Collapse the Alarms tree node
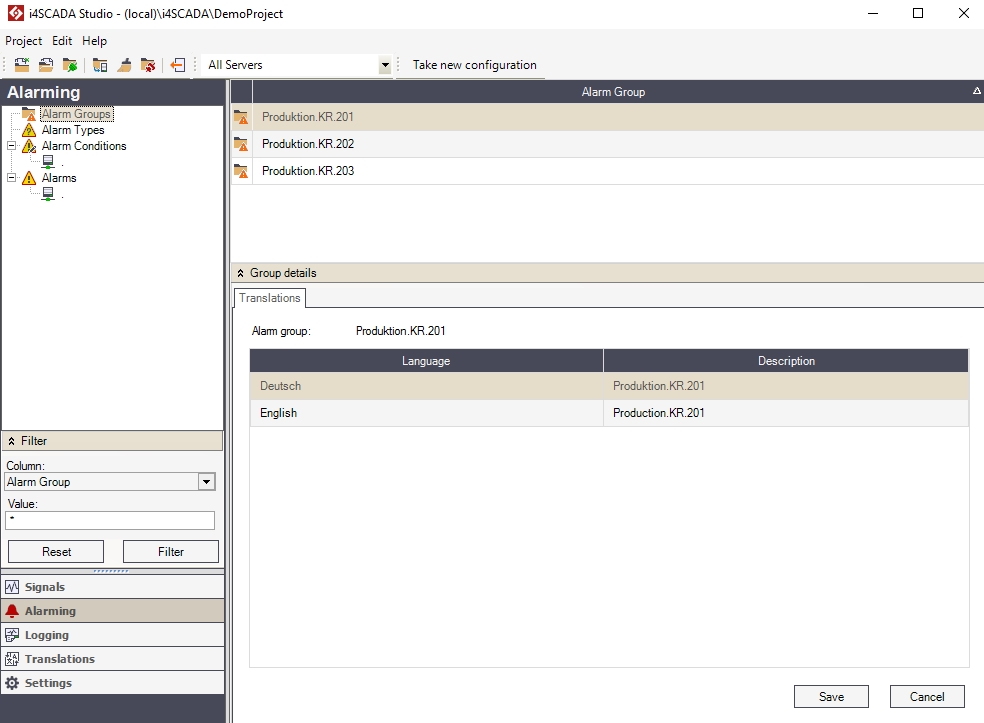This screenshot has width=984, height=723. click(x=12, y=178)
